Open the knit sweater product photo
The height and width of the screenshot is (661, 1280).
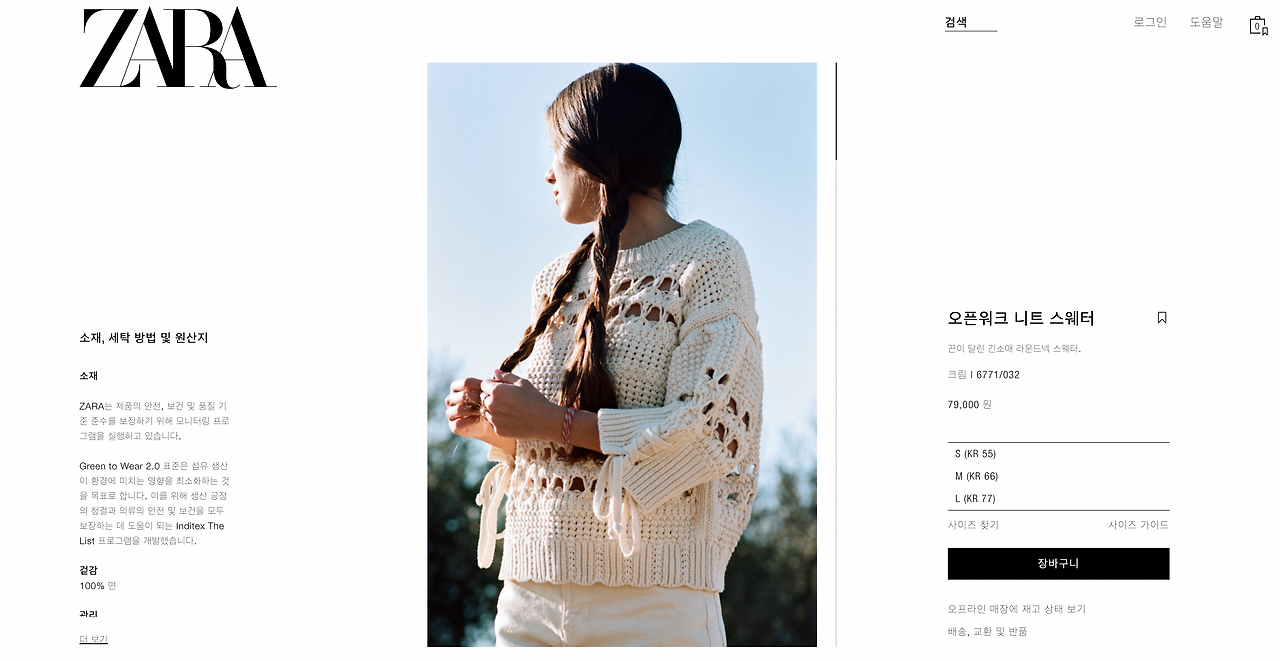coord(622,355)
